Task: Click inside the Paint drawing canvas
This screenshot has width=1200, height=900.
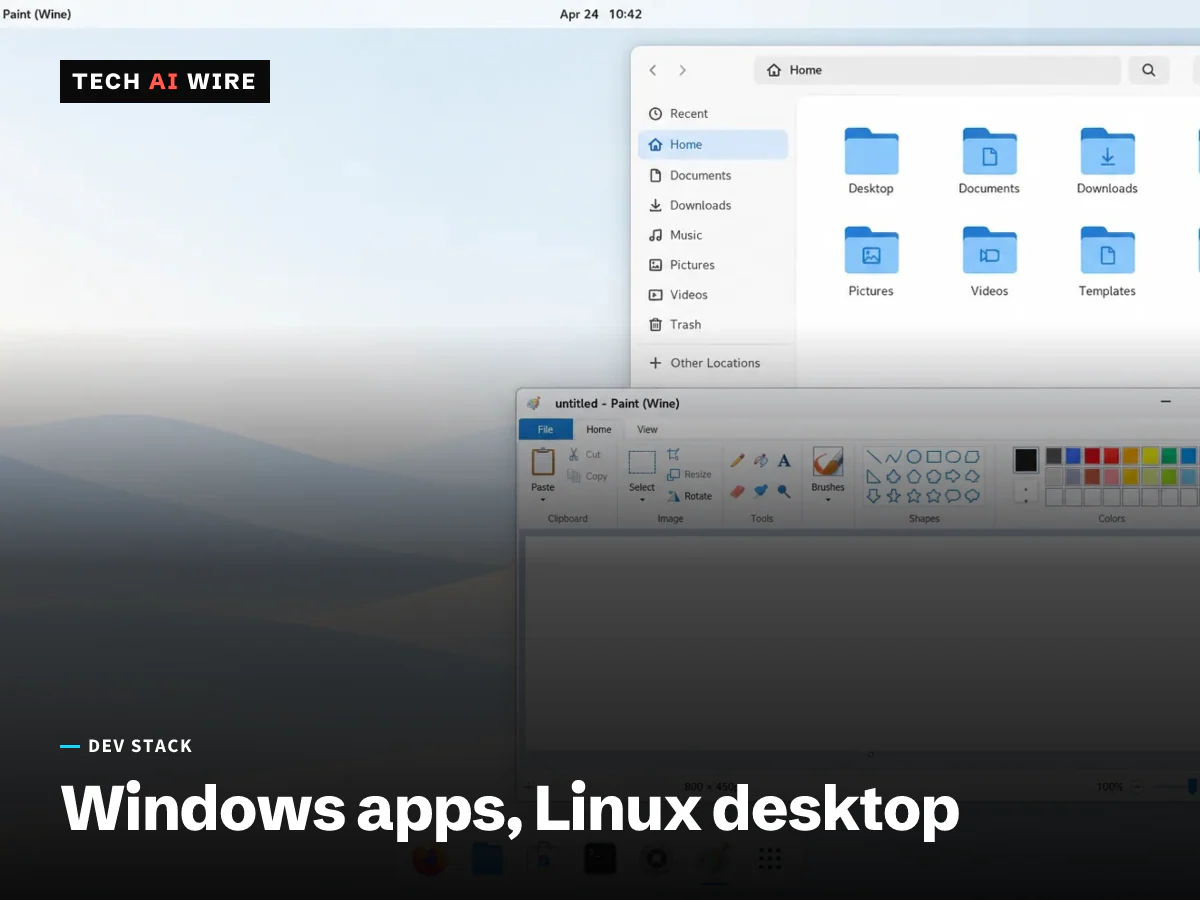Action: coord(862,643)
